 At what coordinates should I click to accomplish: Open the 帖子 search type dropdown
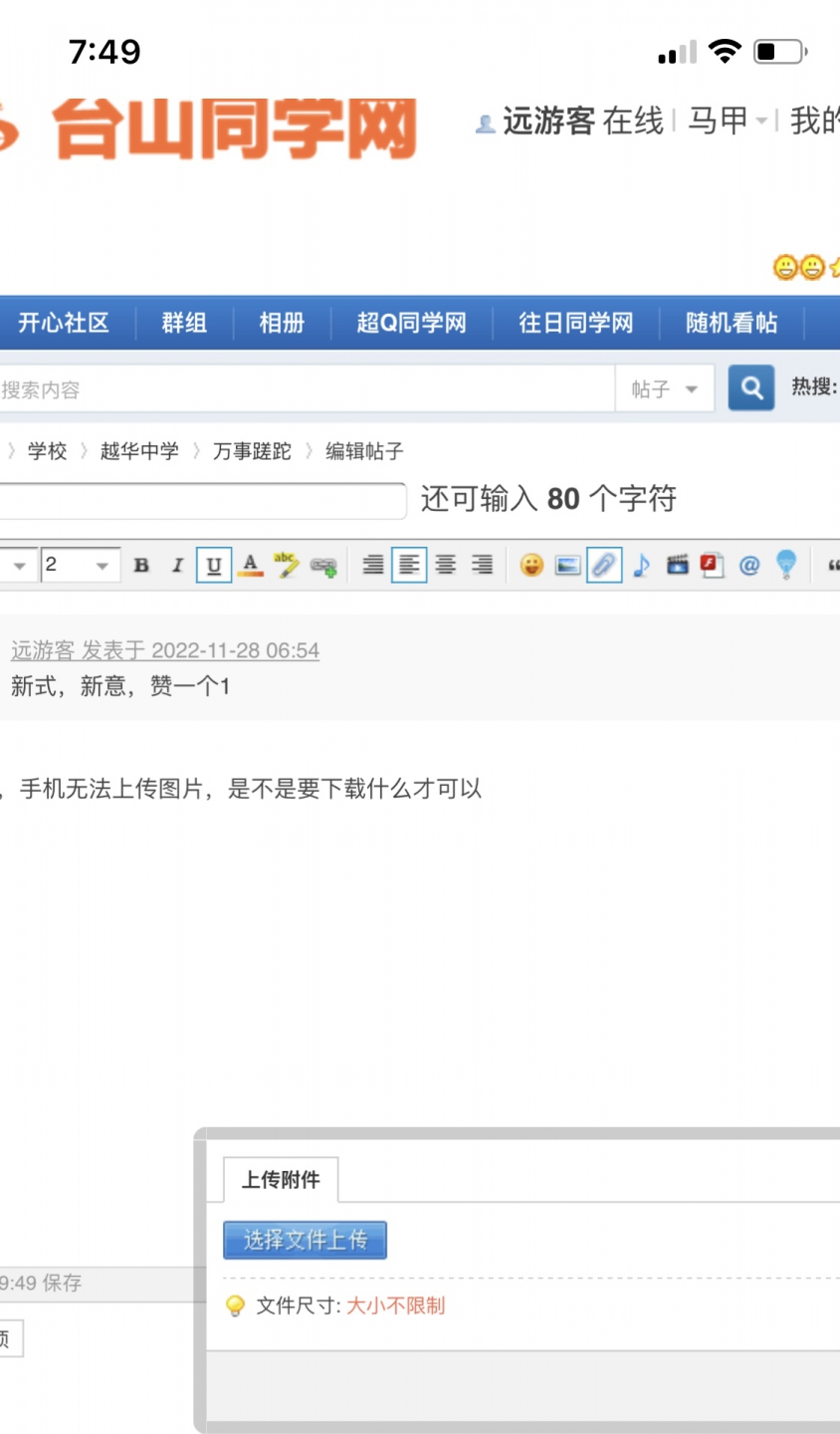pyautogui.click(x=665, y=388)
